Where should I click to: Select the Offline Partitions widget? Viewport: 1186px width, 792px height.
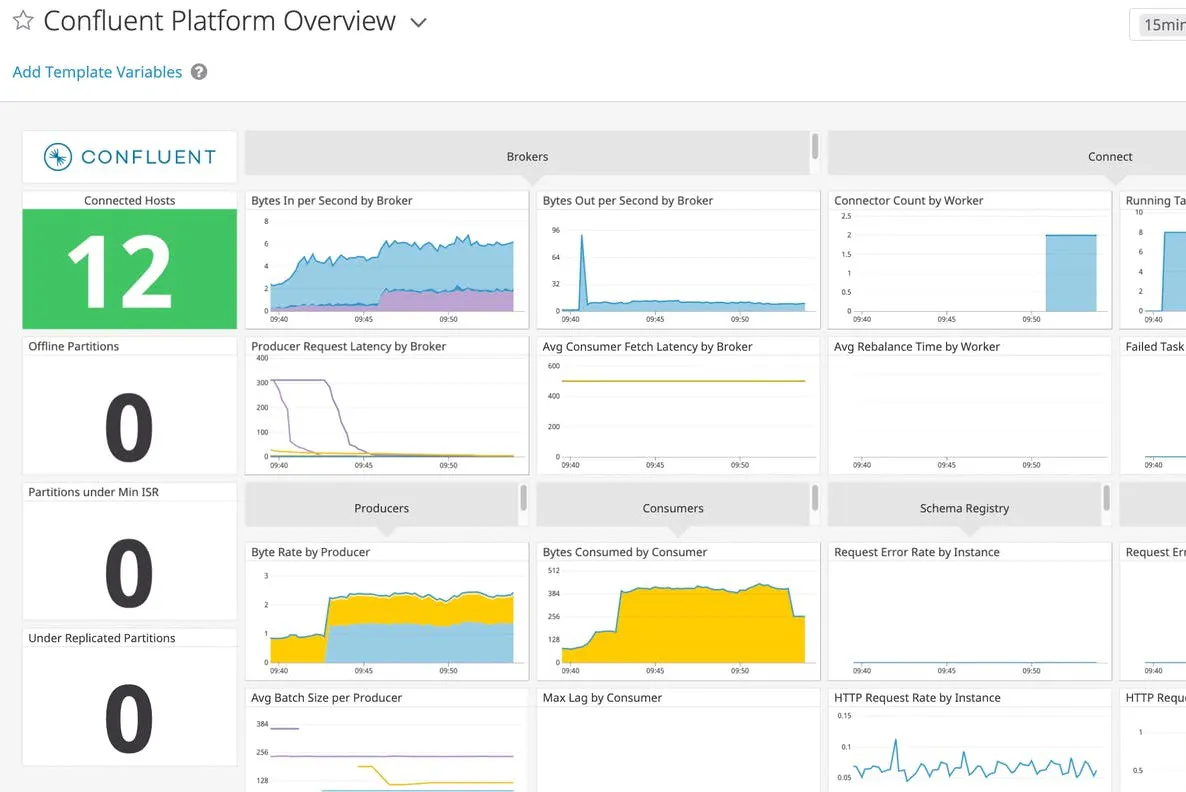129,405
